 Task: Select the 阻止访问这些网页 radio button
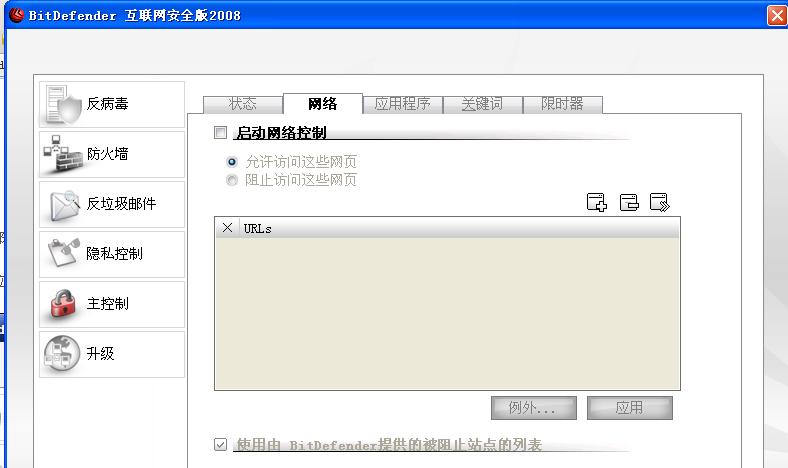coord(232,179)
